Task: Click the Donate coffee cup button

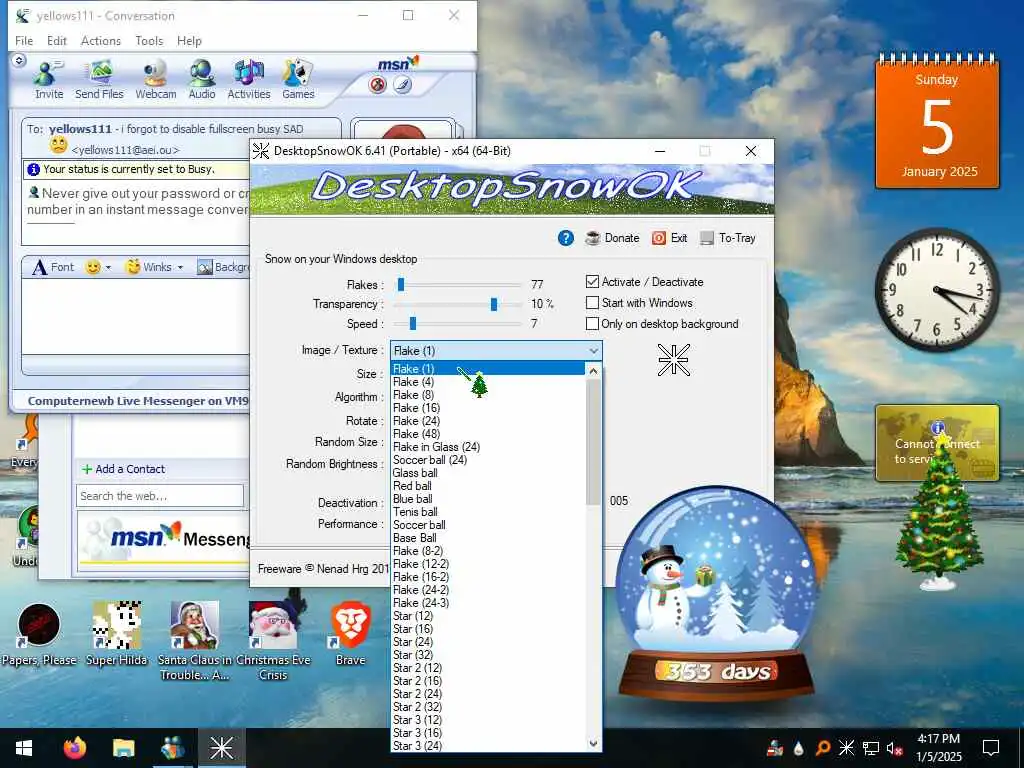Action: pos(612,238)
